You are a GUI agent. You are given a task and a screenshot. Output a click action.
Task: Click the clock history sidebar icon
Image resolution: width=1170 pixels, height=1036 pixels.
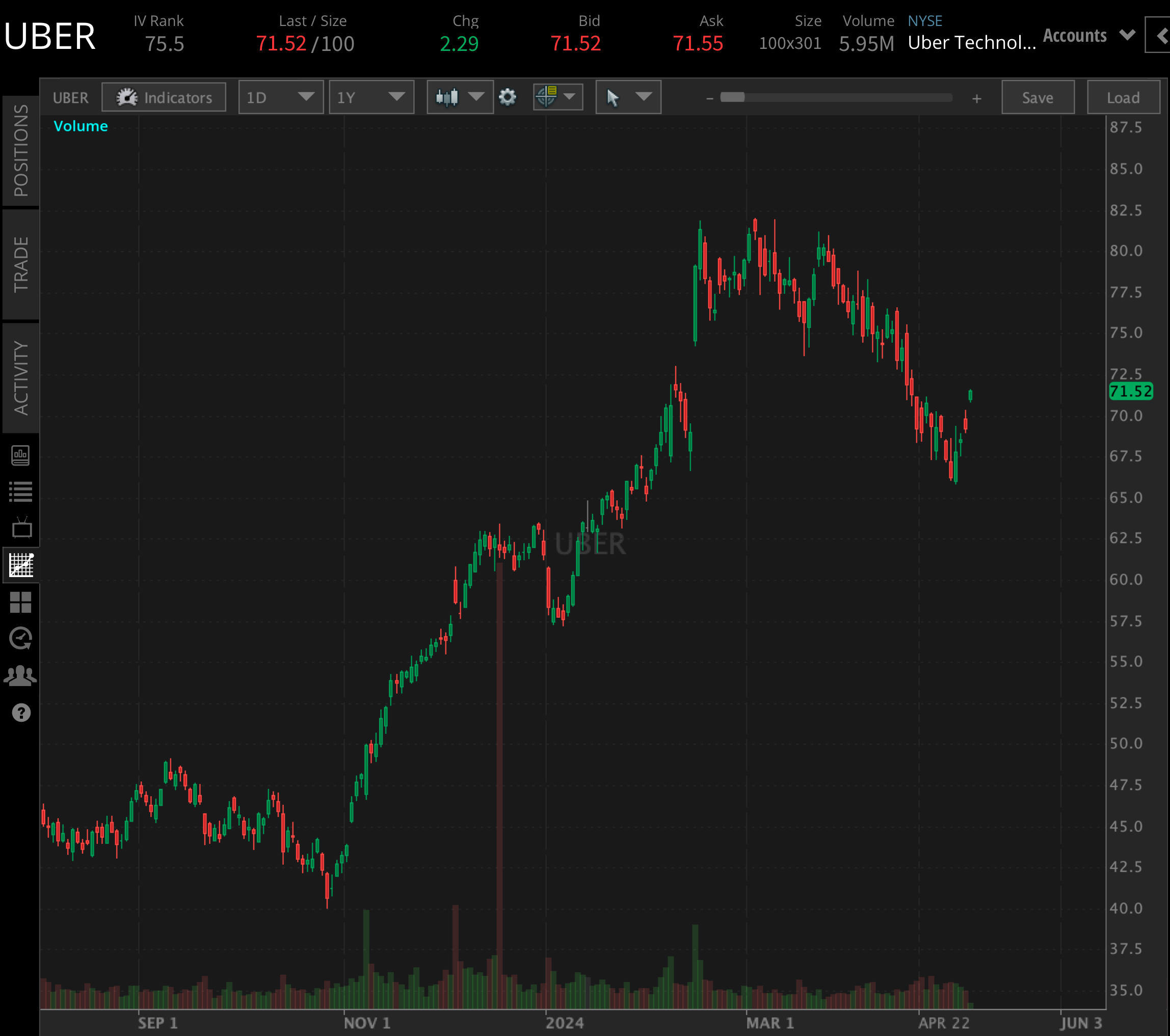(x=21, y=638)
